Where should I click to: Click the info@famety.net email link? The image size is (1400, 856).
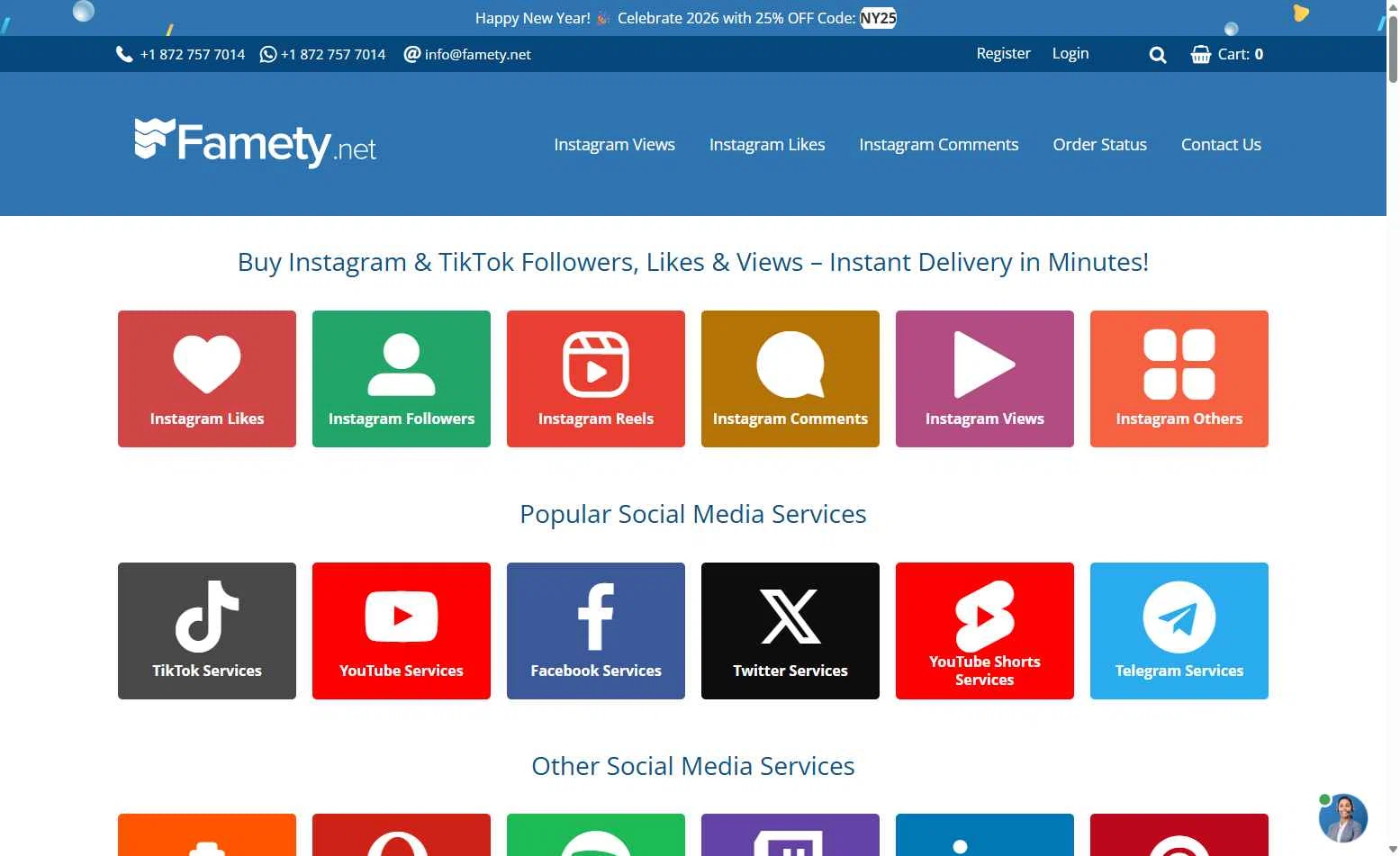coord(478,54)
